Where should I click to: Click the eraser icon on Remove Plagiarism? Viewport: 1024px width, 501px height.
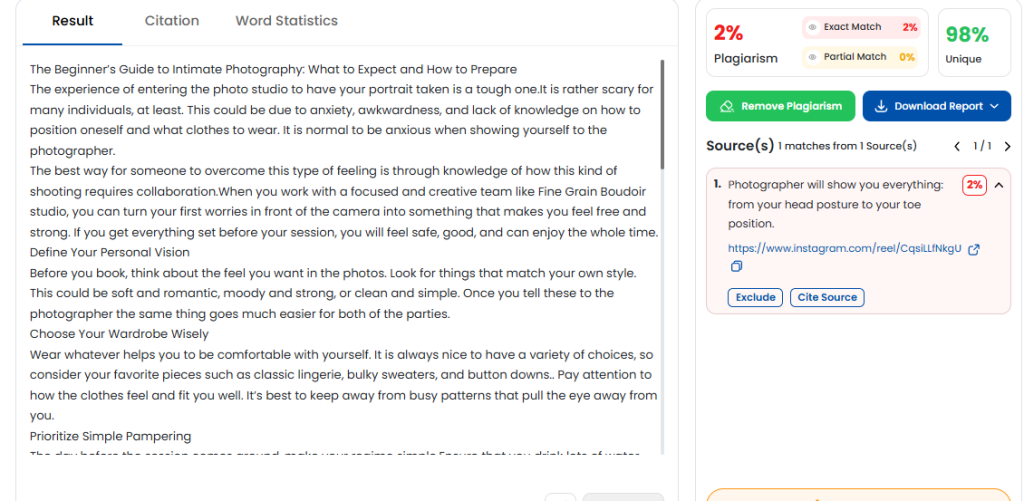pyautogui.click(x=726, y=106)
